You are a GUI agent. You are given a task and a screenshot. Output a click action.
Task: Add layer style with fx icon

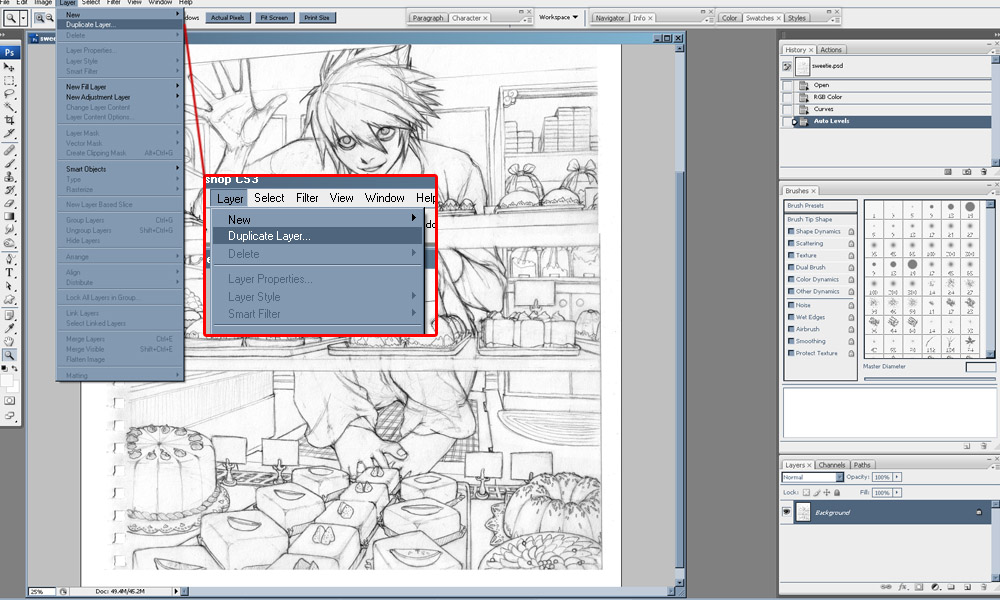(x=903, y=587)
